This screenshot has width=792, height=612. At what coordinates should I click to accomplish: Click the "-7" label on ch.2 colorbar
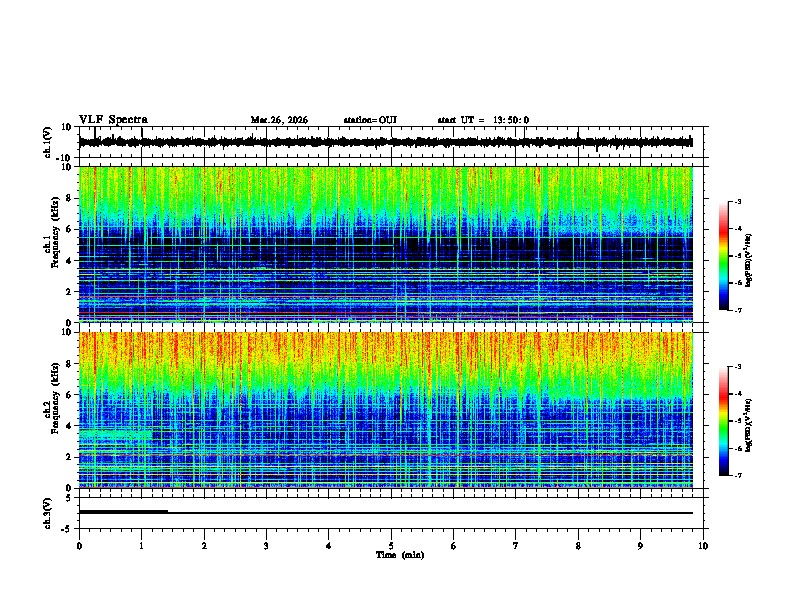click(x=737, y=475)
